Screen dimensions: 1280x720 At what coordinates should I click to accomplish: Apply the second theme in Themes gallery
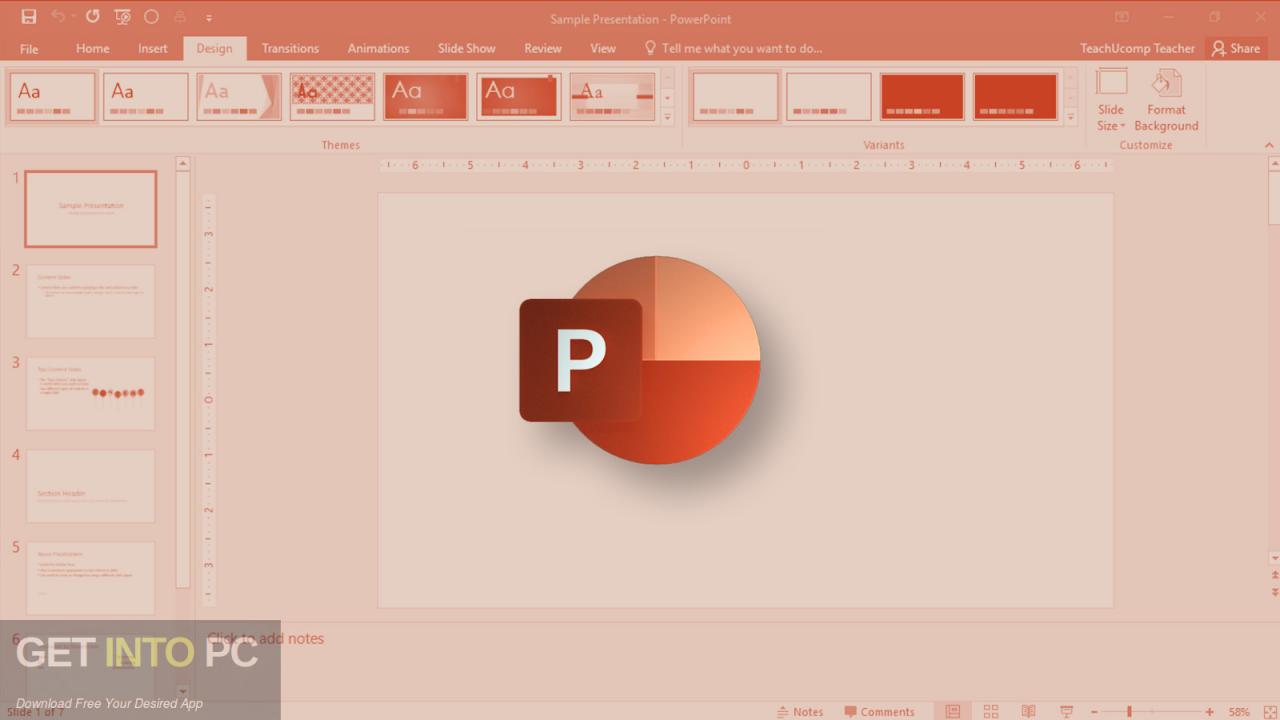(145, 97)
